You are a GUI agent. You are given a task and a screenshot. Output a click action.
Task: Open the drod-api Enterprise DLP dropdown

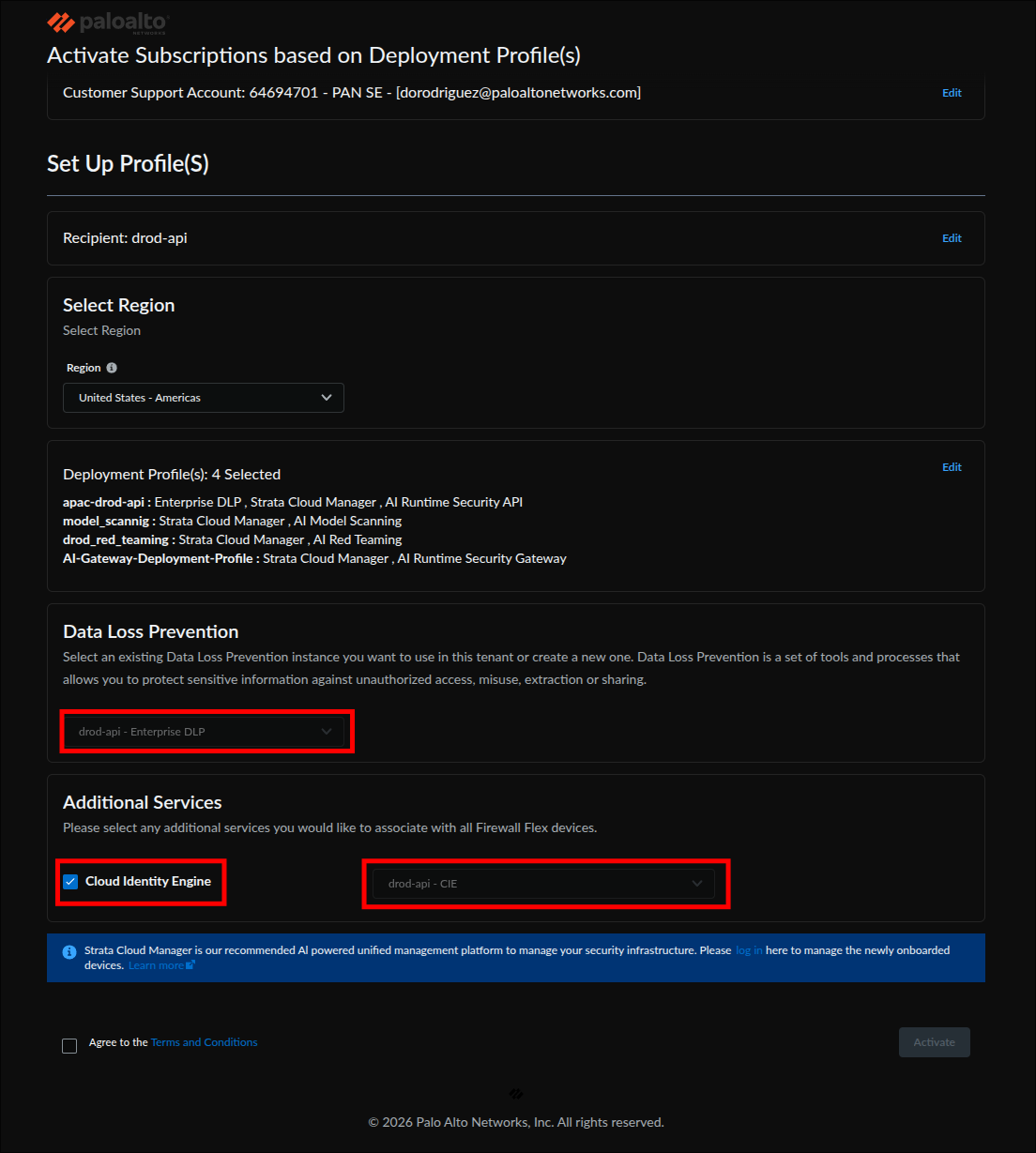click(204, 732)
